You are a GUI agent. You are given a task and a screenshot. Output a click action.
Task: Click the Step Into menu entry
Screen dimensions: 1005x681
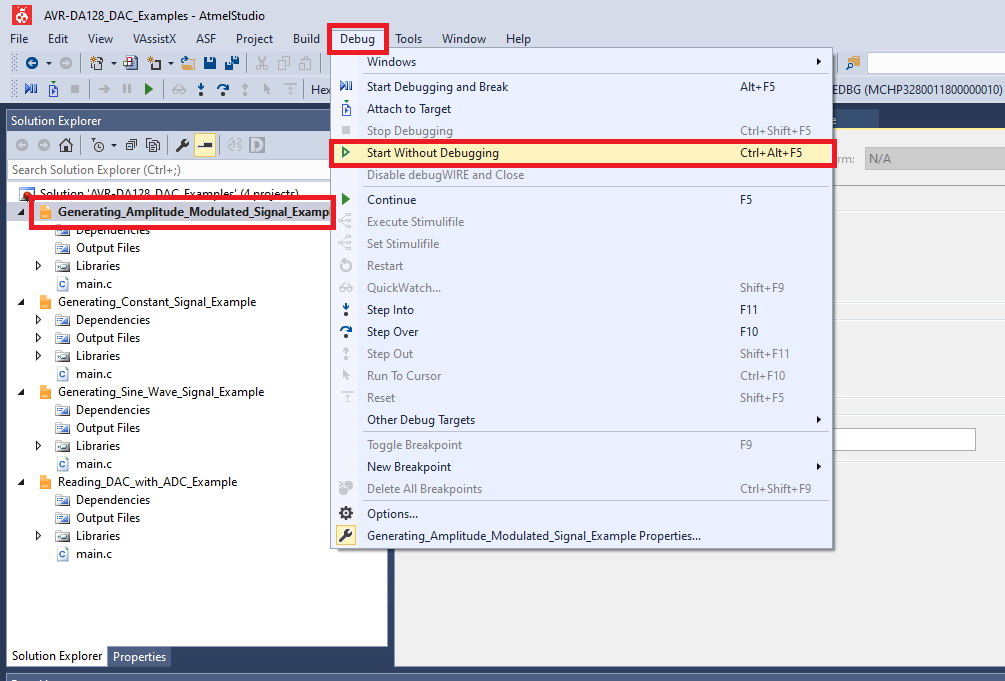pos(581,310)
